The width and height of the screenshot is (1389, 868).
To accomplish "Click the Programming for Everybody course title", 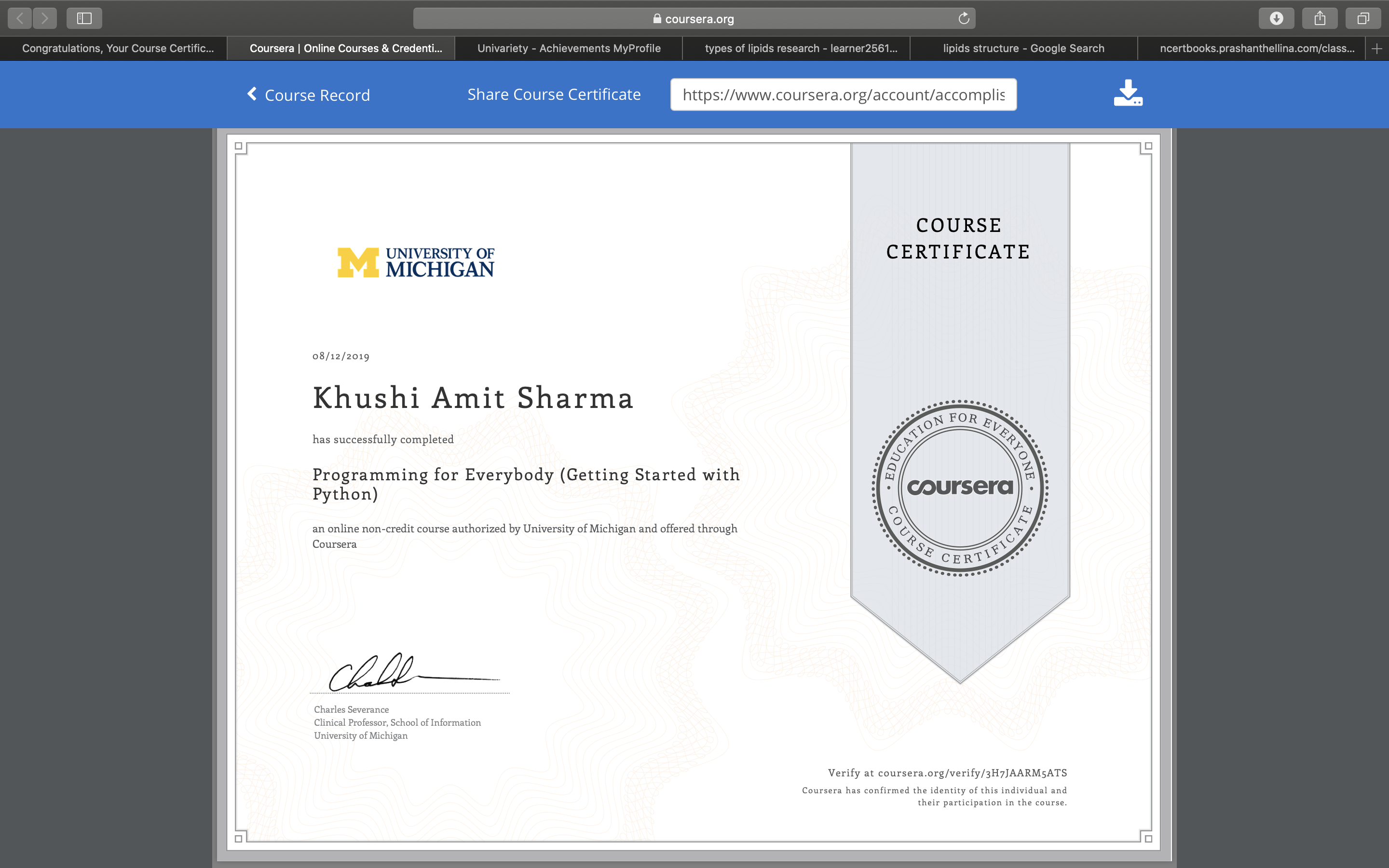I will pos(526,484).
